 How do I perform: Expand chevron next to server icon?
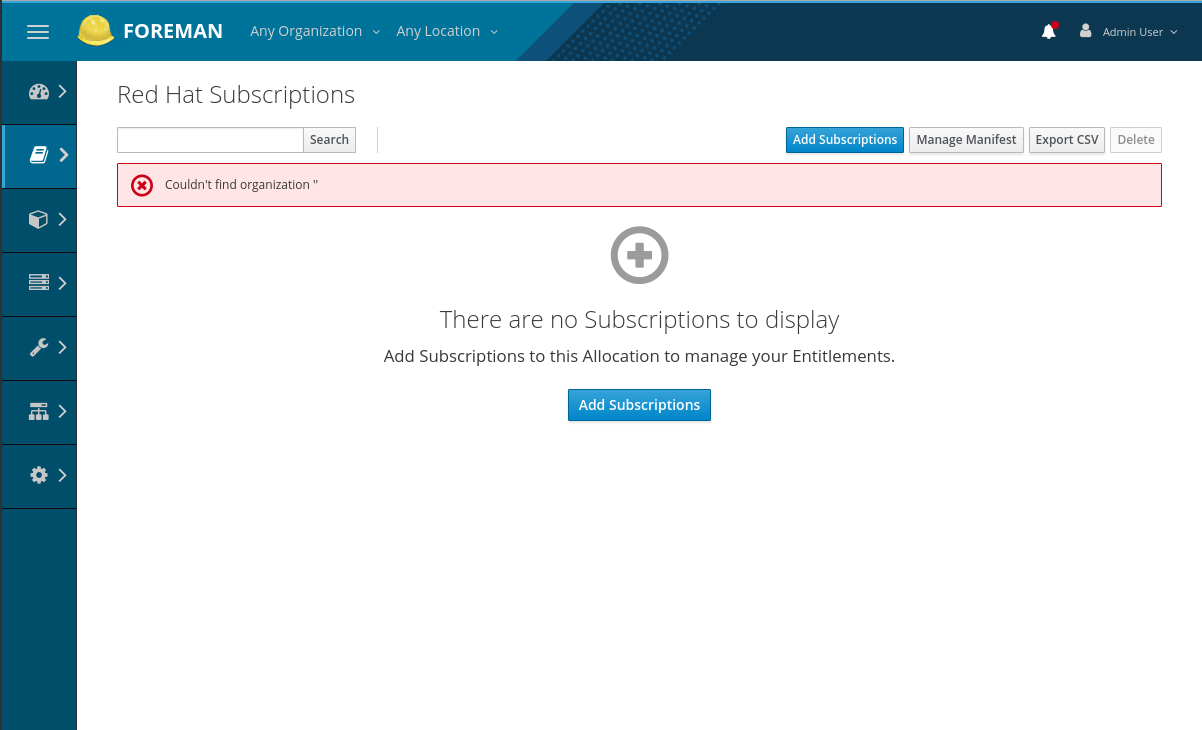click(x=63, y=283)
